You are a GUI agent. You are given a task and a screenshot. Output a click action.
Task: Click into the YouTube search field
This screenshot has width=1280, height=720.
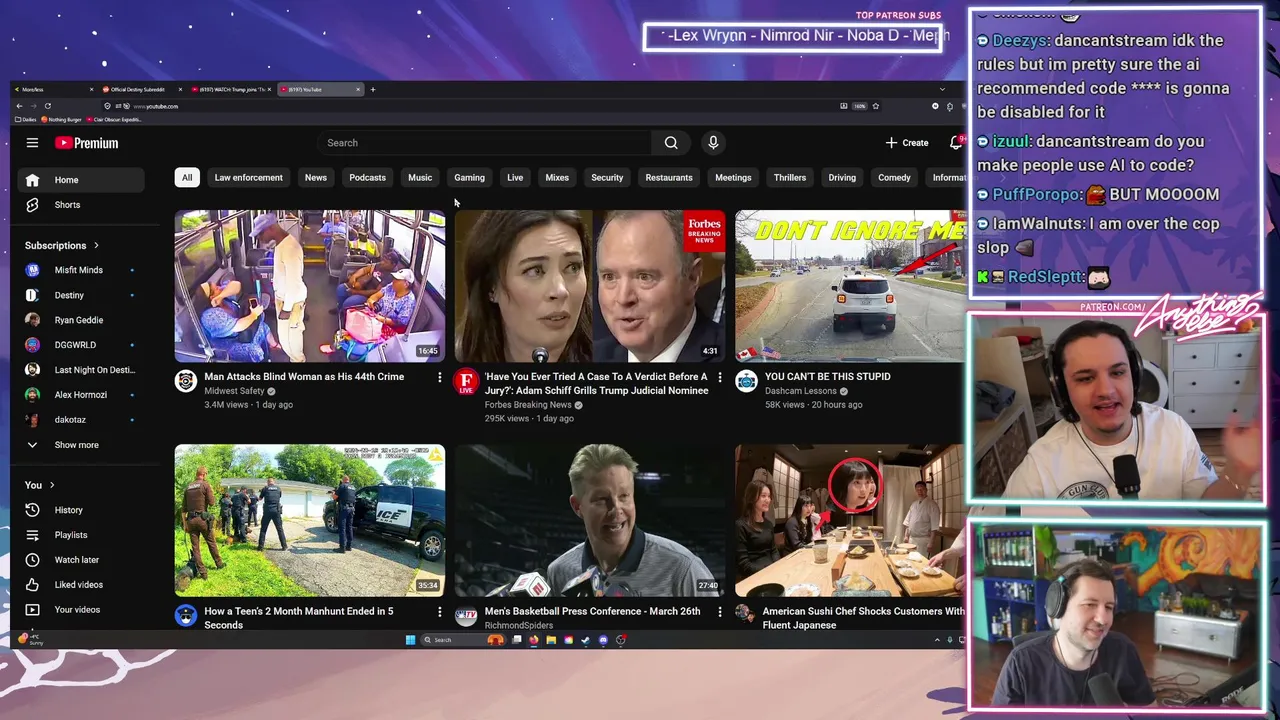[485, 143]
